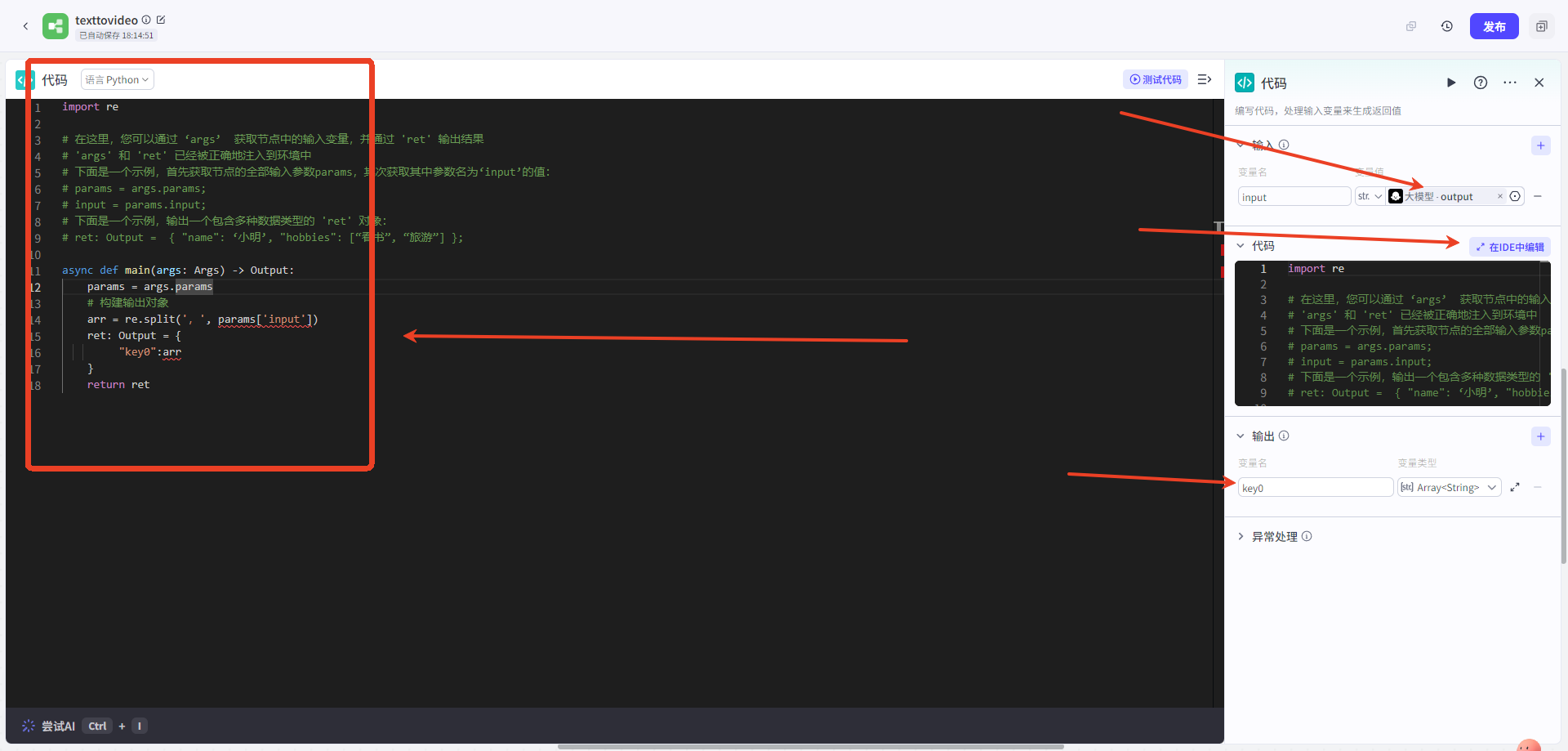Remove the 大模型 output reference with x

tap(1499, 196)
